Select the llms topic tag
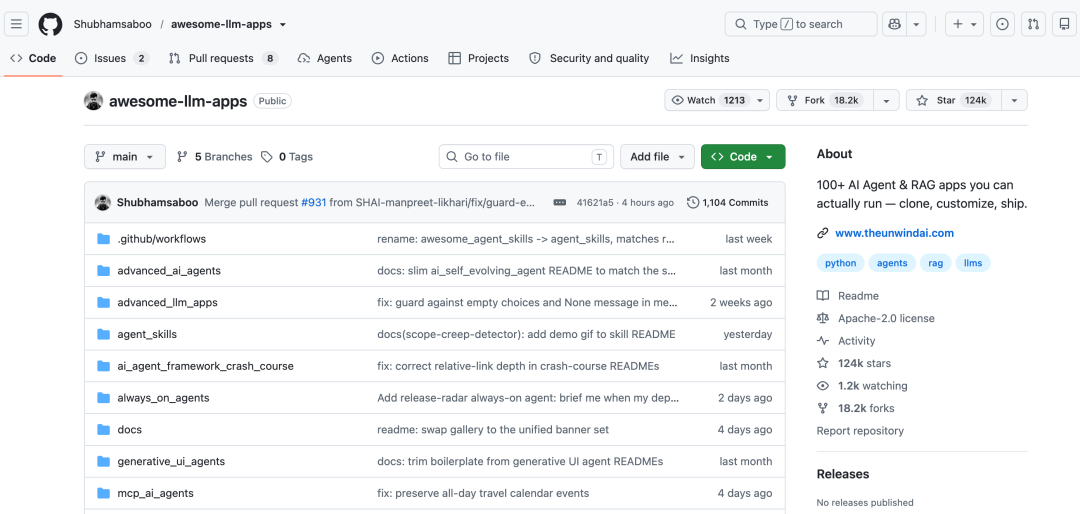The height and width of the screenshot is (514, 1080). (x=973, y=263)
